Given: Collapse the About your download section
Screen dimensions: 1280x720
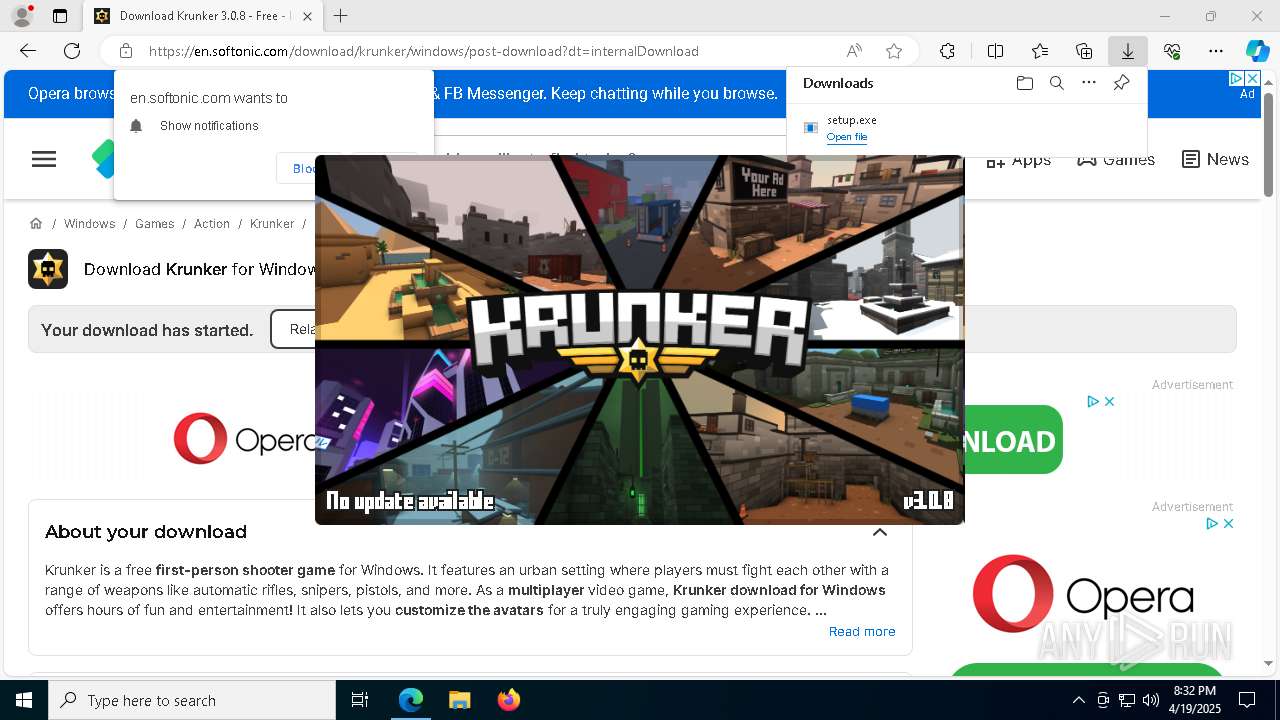Looking at the screenshot, I should [880, 532].
